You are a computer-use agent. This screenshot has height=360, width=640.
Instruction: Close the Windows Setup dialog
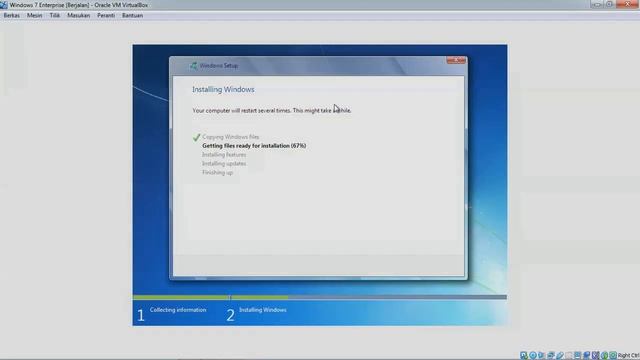456,60
